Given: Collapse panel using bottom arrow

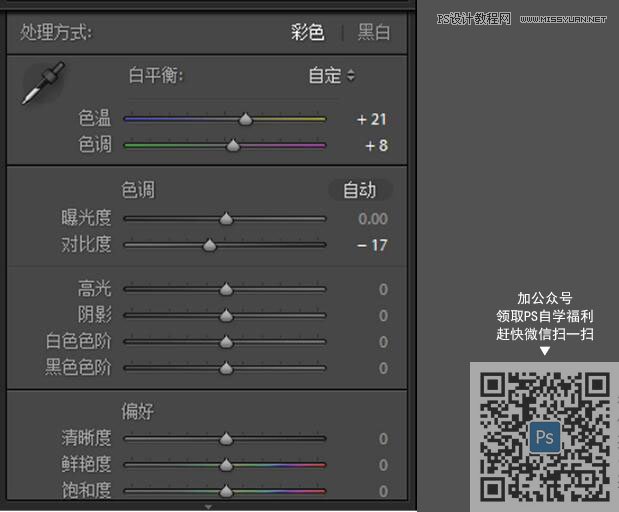Looking at the screenshot, I should pos(208,507).
